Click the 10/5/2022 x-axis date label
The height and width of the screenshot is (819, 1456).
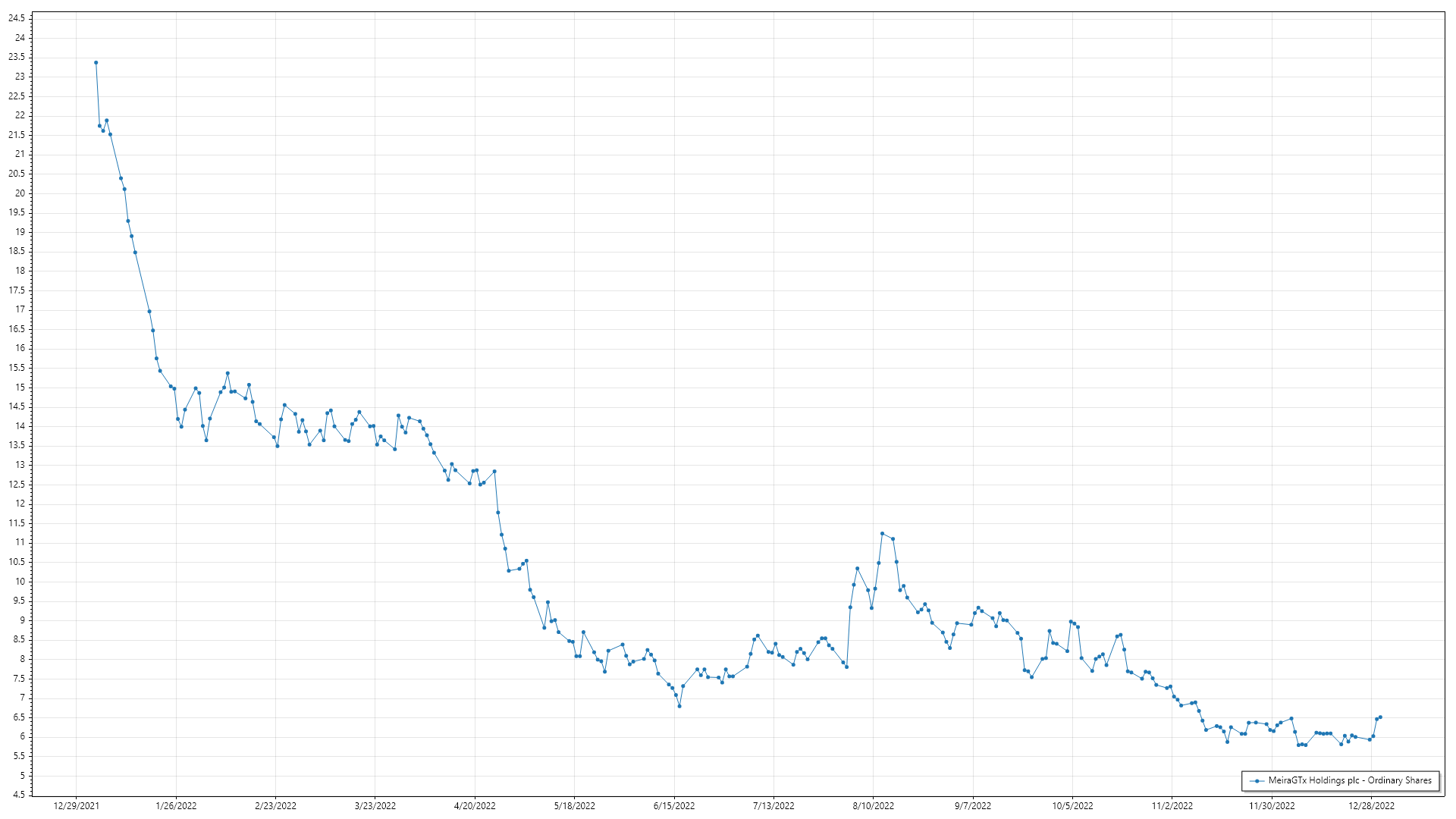point(1072,806)
